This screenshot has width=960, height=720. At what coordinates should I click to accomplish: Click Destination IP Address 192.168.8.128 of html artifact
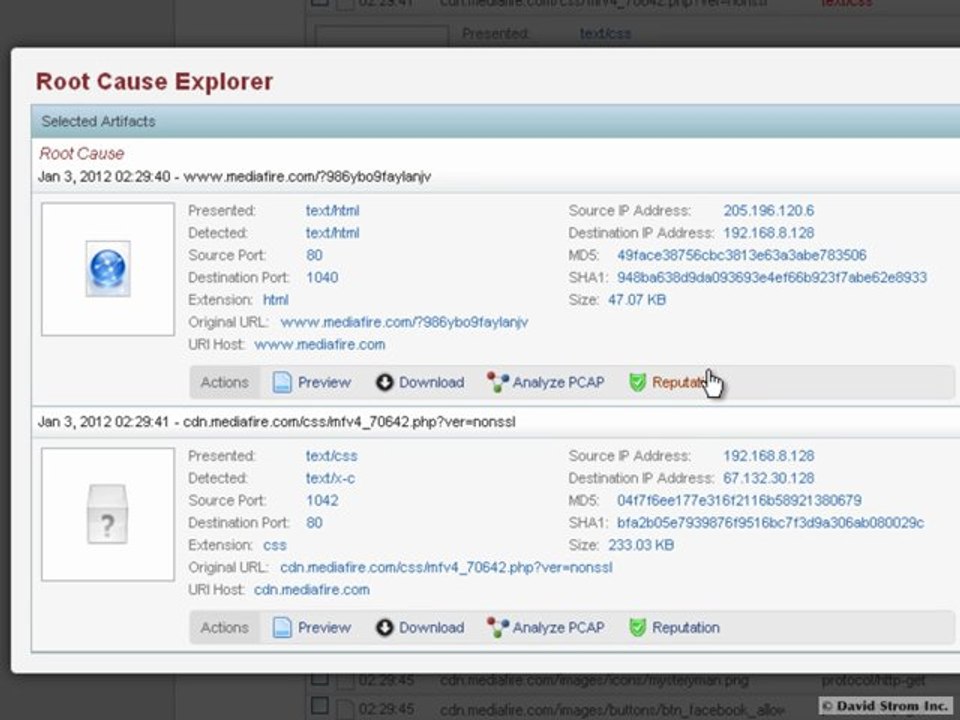click(x=768, y=233)
